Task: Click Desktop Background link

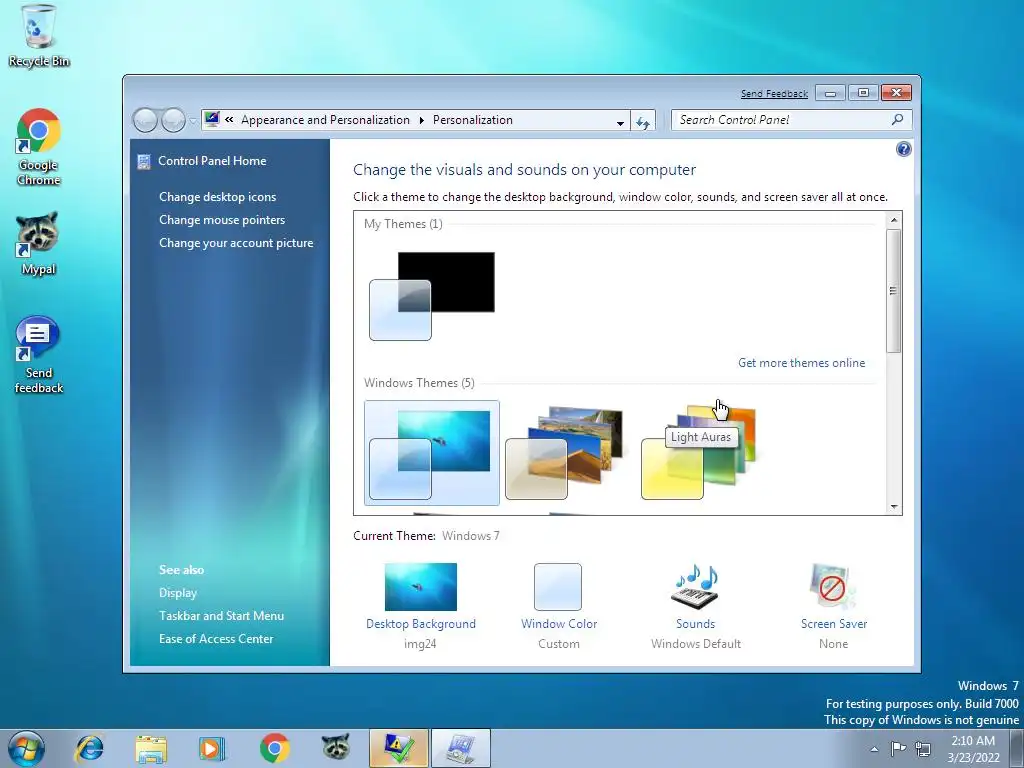Action: 421,624
